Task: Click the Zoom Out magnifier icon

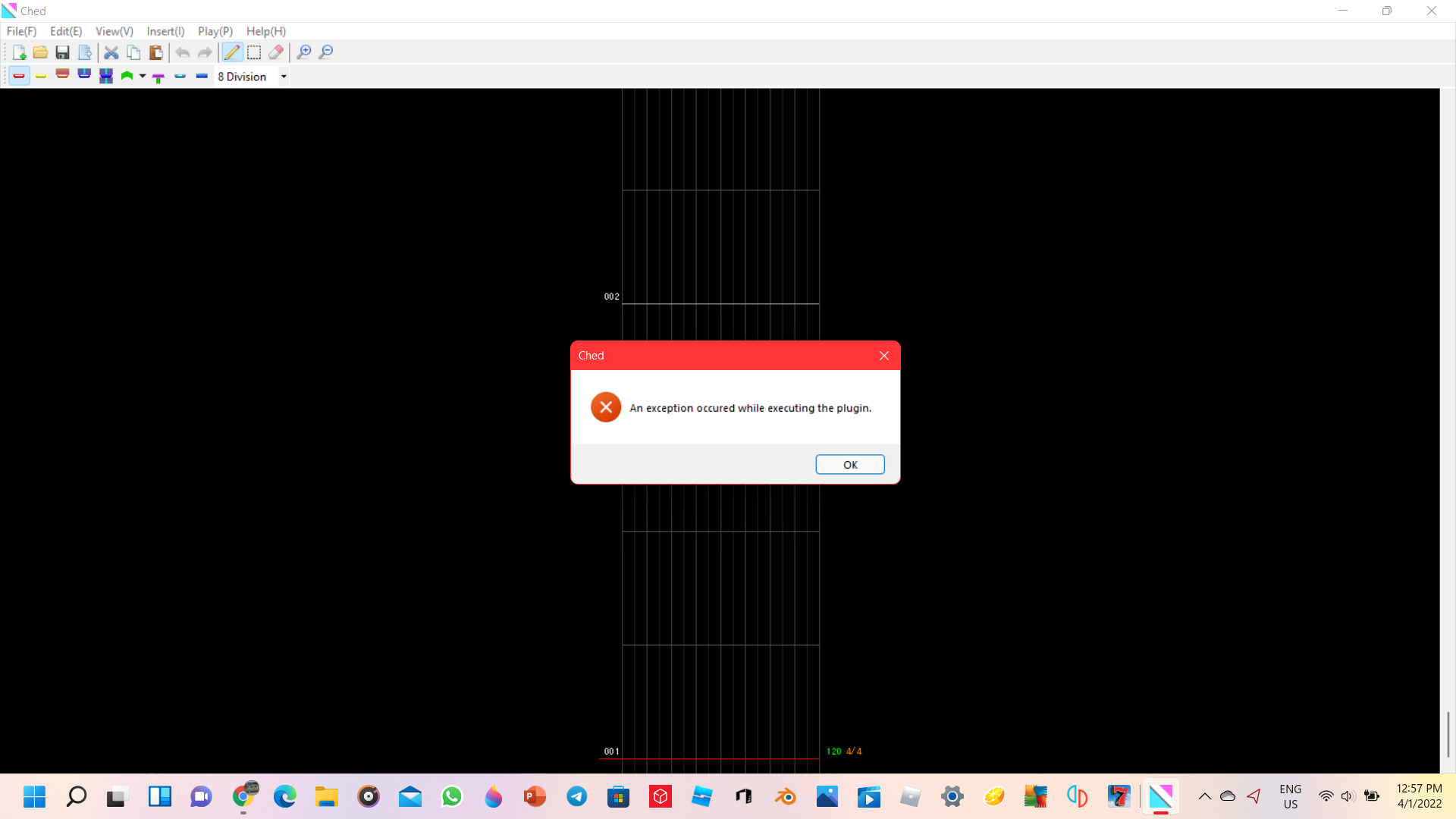Action: pyautogui.click(x=326, y=52)
